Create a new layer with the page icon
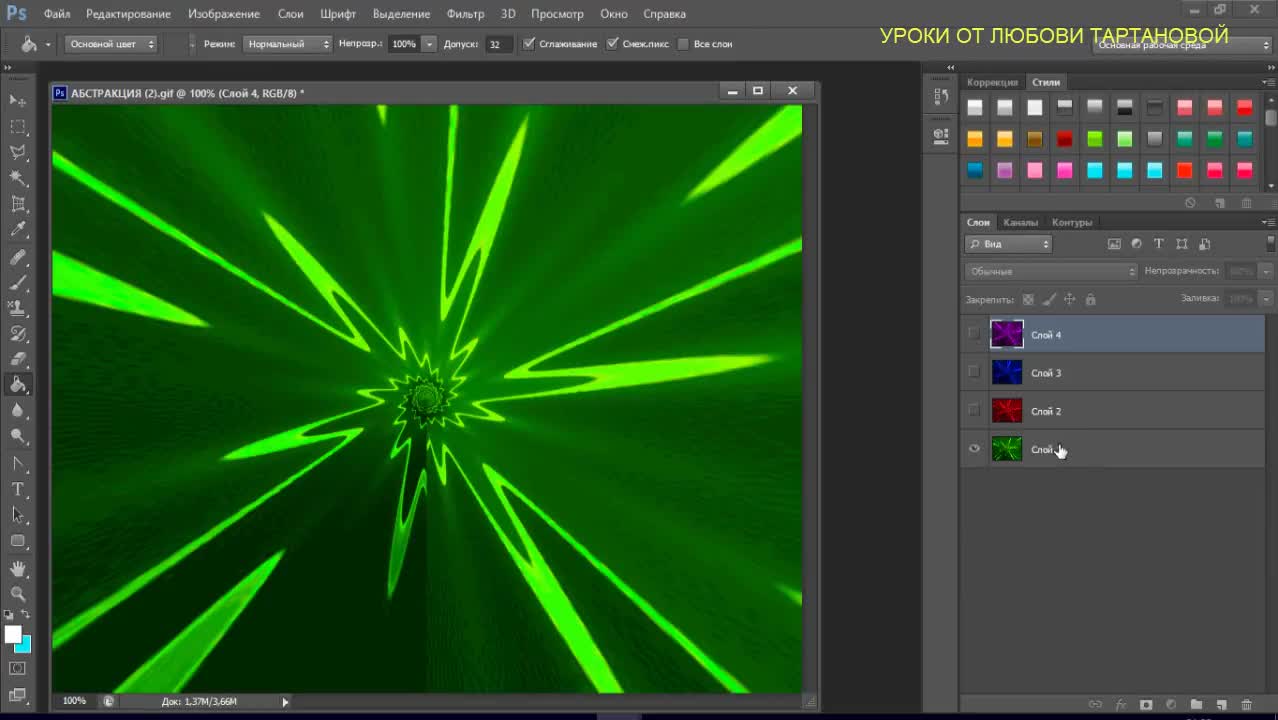 pos(1221,705)
